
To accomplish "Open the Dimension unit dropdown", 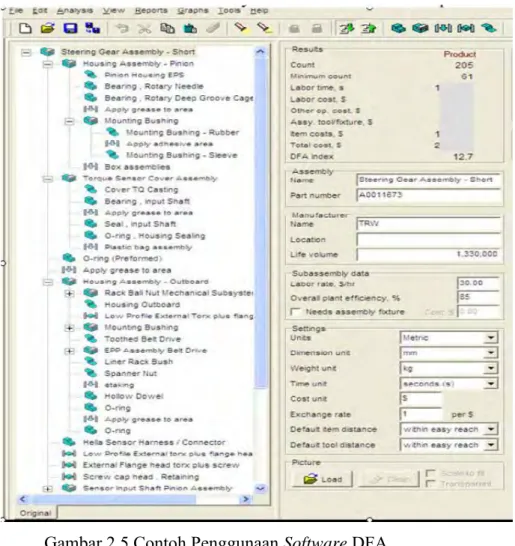I will [x=491, y=353].
